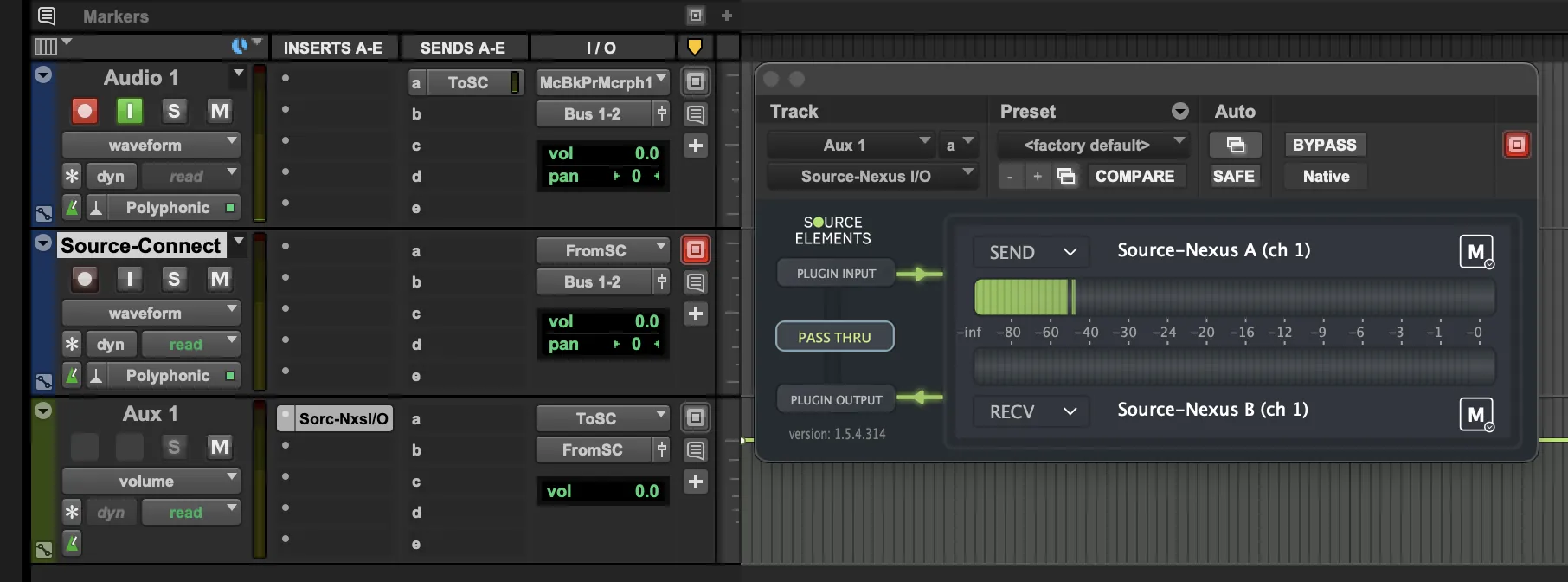
Task: Click the plus icon beside Markers
Action: pyautogui.click(x=727, y=16)
